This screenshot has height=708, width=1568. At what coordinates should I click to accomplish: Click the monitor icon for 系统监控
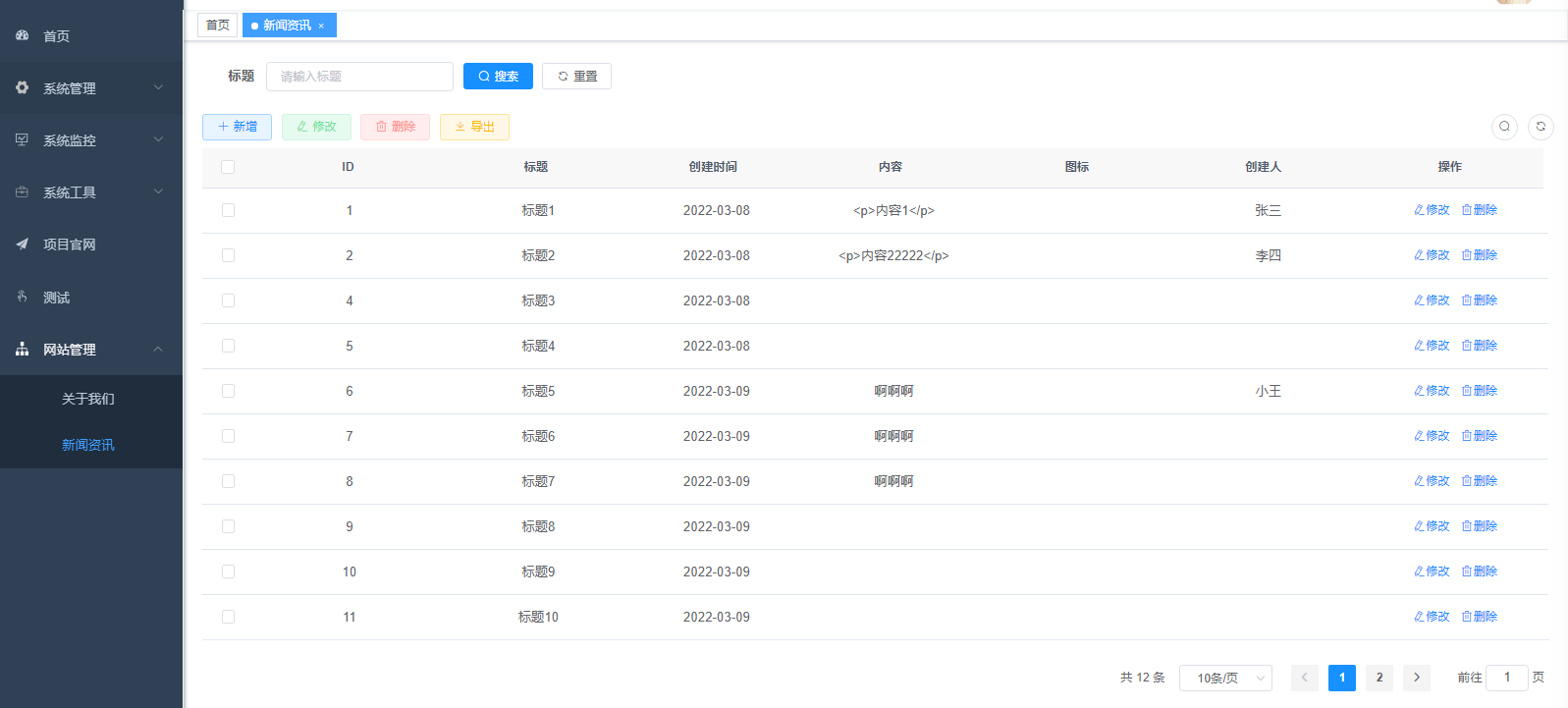tap(22, 139)
